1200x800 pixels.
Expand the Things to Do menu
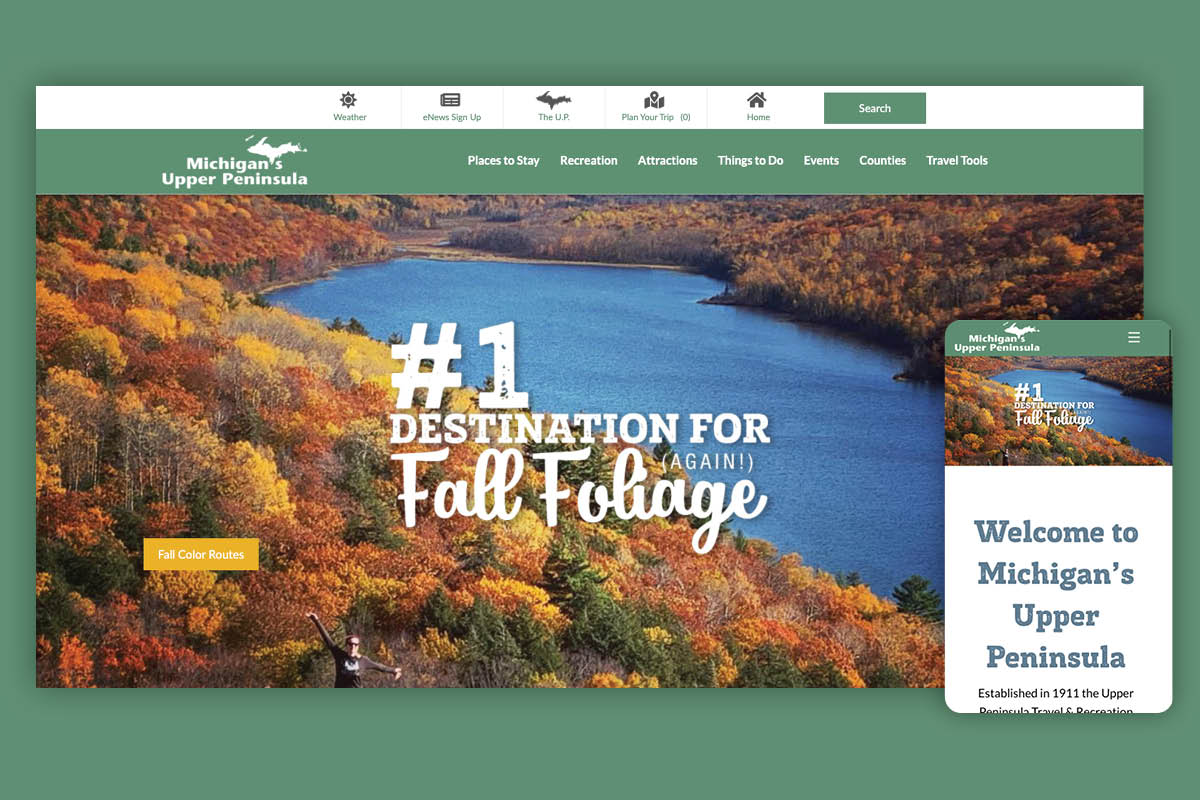pos(750,161)
